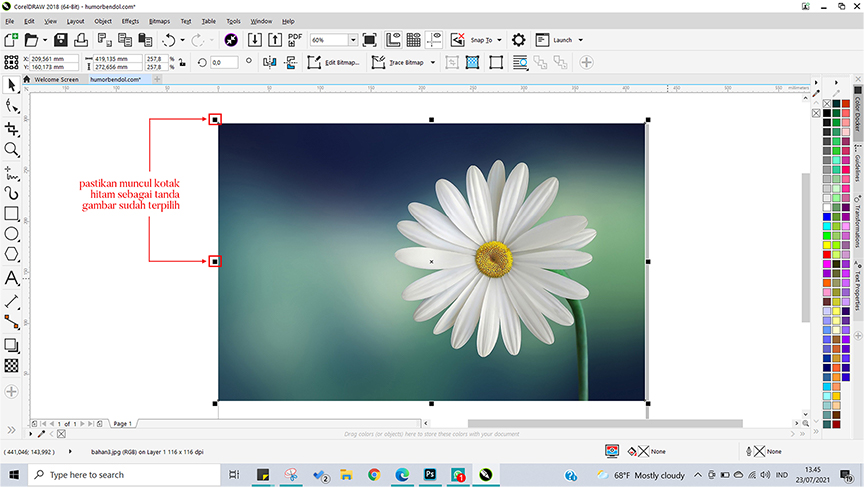Select the Ellipse tool

(x=12, y=234)
